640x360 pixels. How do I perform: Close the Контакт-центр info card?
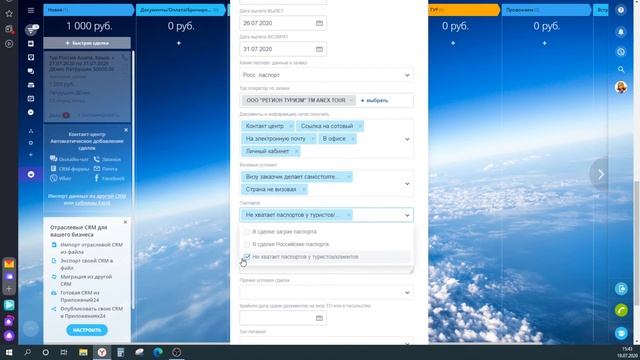pyautogui.click(x=126, y=130)
